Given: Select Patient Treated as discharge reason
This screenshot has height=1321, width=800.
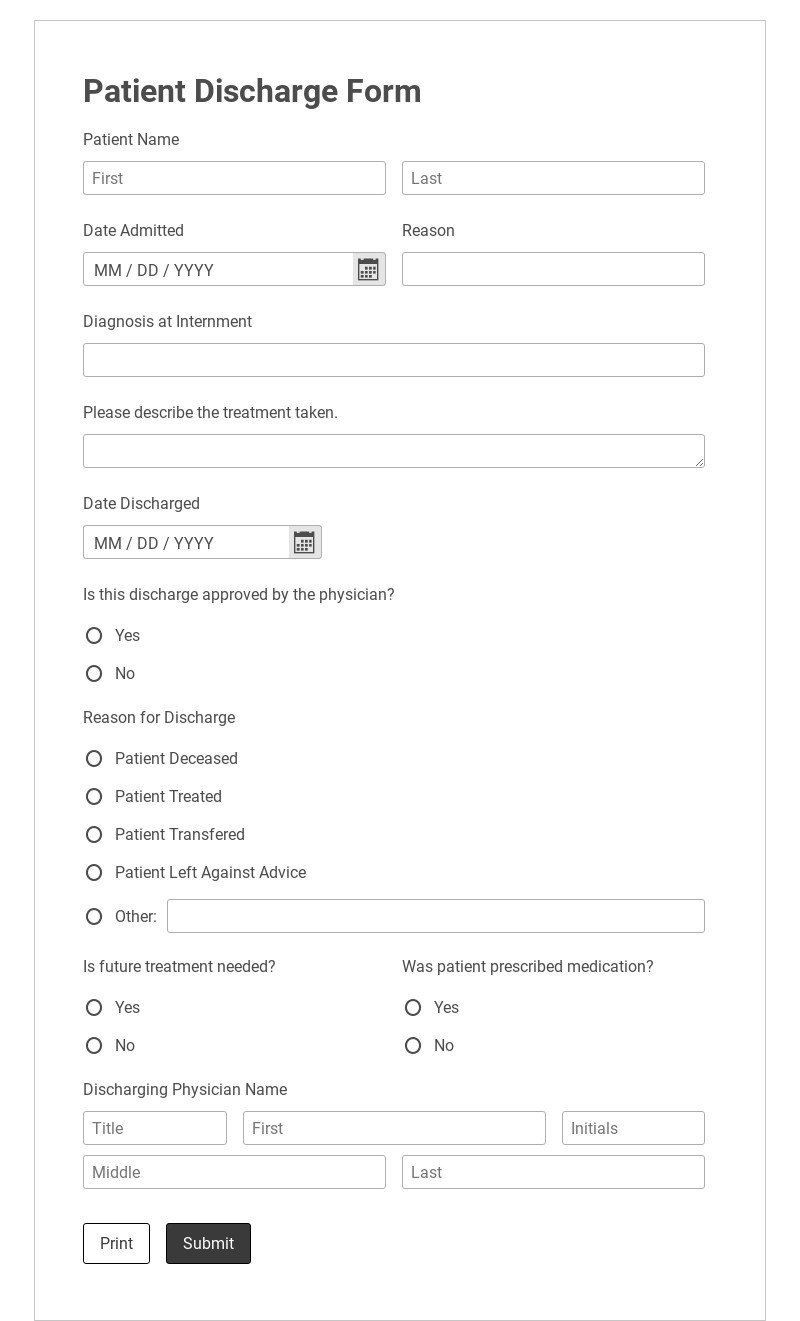Looking at the screenshot, I should pos(94,797).
